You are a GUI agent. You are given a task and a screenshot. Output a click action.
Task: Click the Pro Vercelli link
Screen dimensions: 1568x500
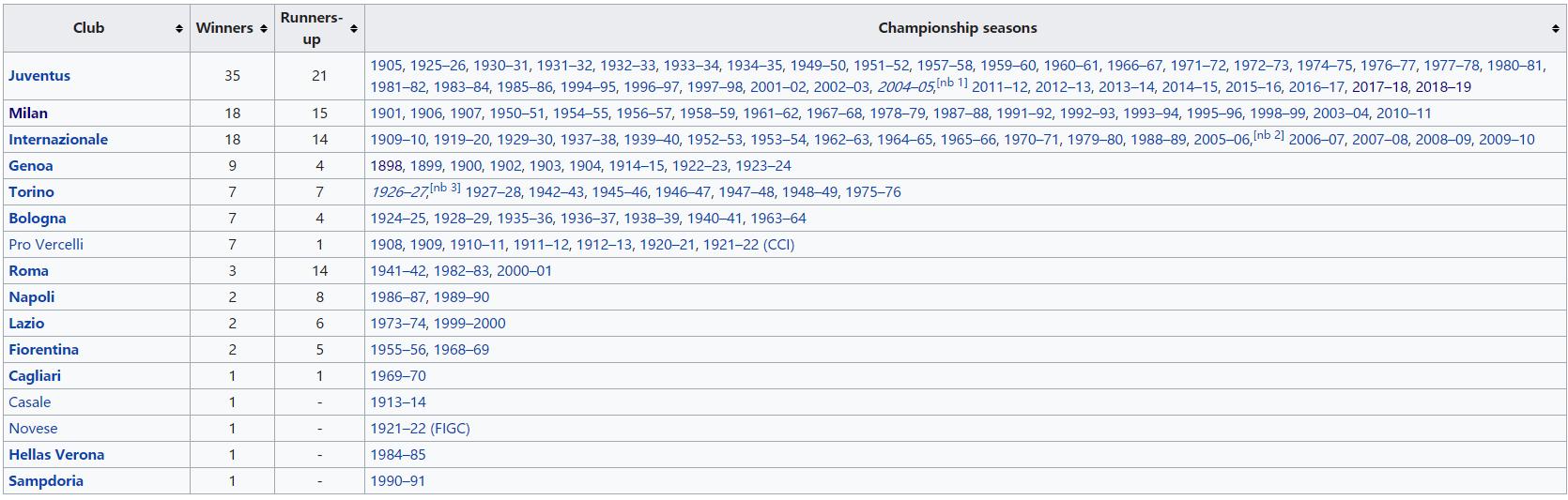pyautogui.click(x=46, y=245)
